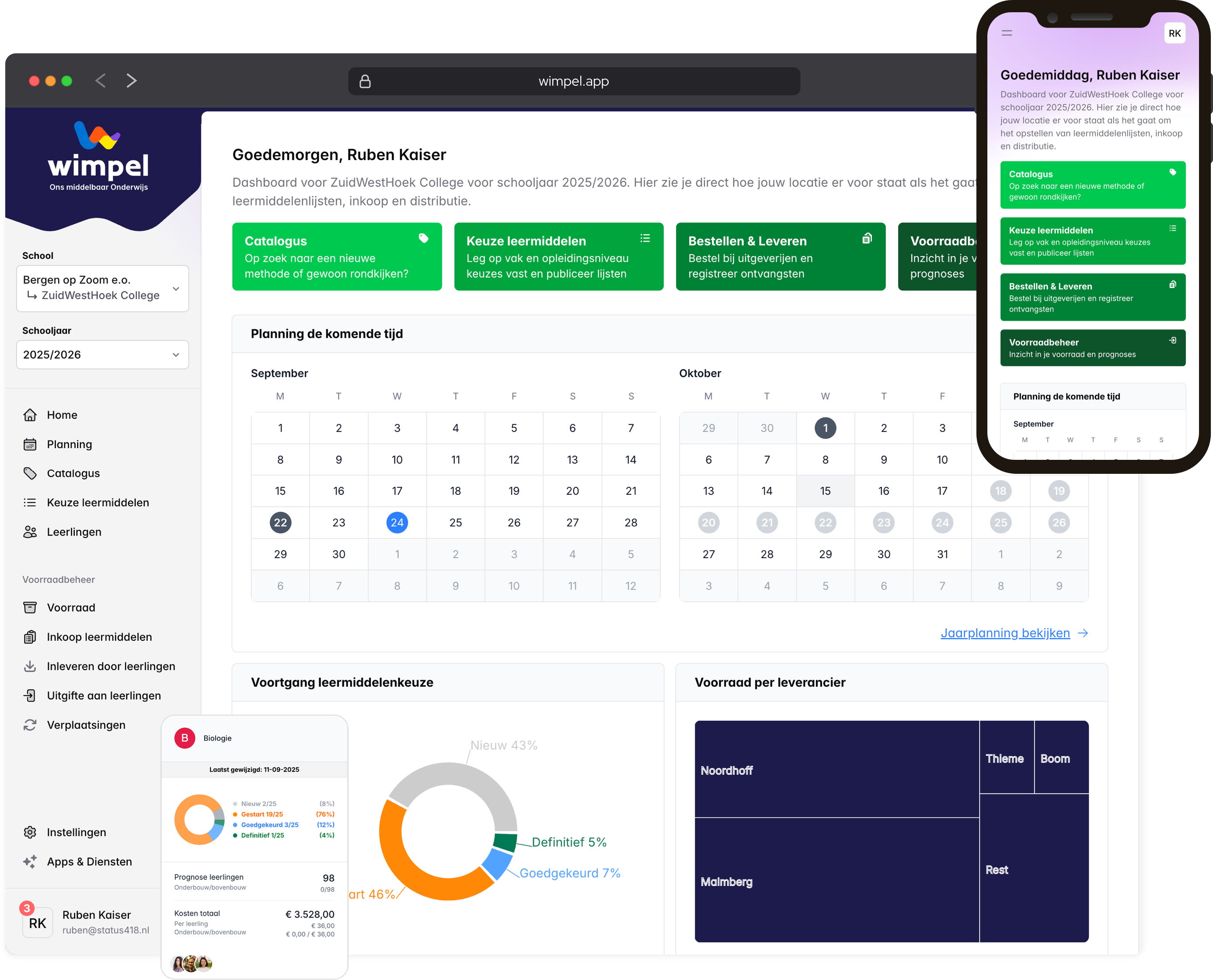
Task: Click browser forward navigation arrow
Action: click(x=132, y=81)
